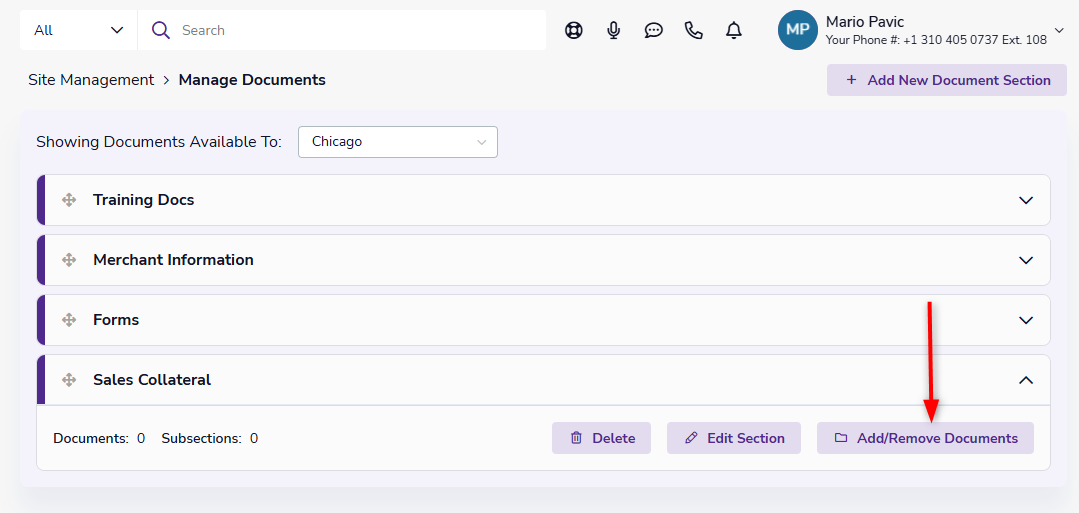Click the Documents: 0 count

(x=99, y=438)
